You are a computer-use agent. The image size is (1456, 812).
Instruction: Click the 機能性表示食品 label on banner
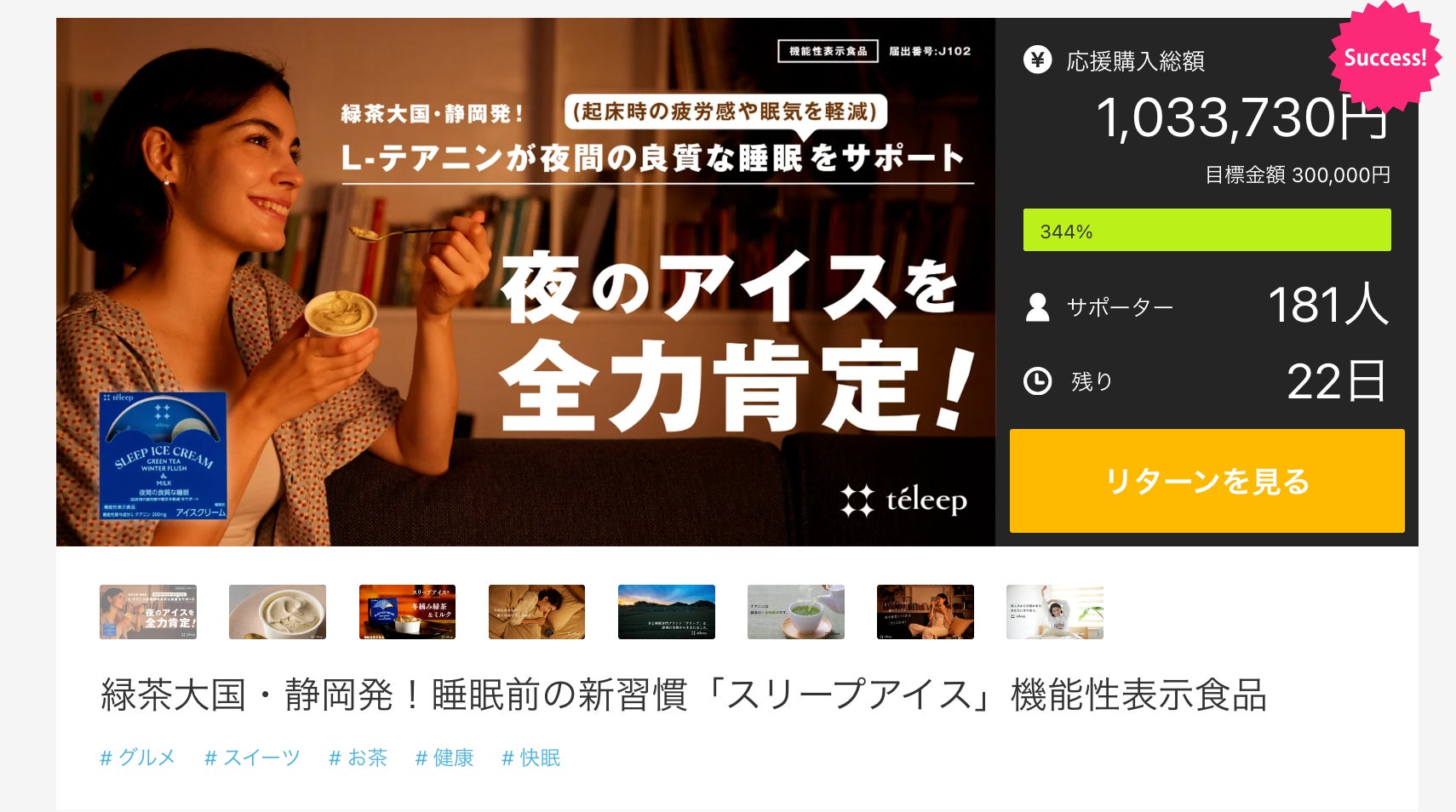tap(828, 51)
